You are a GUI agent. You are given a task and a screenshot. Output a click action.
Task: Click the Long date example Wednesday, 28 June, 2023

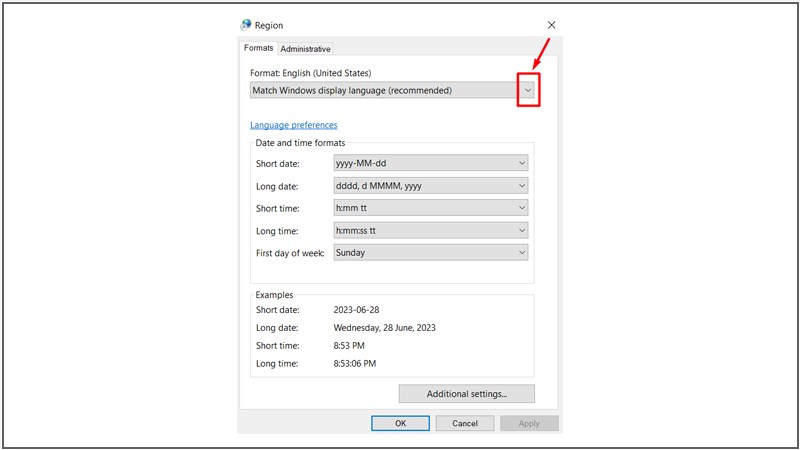point(385,327)
